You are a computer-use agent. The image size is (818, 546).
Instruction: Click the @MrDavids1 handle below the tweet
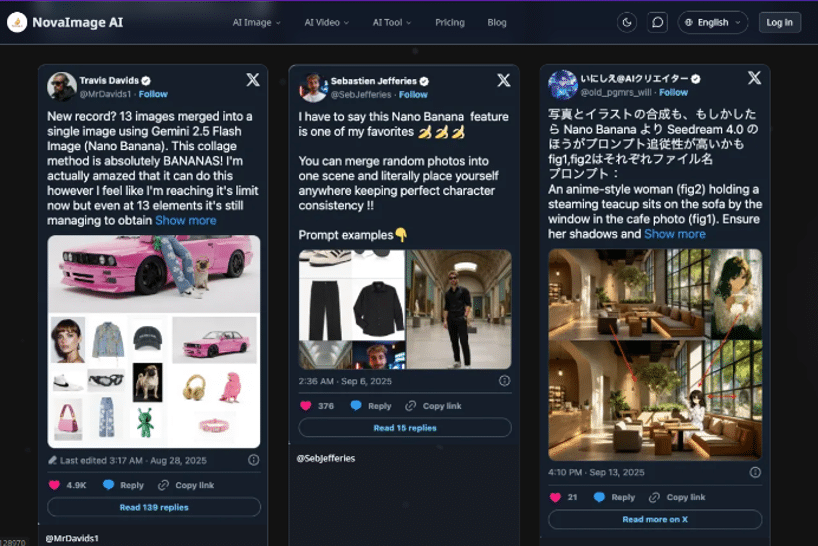(x=72, y=538)
